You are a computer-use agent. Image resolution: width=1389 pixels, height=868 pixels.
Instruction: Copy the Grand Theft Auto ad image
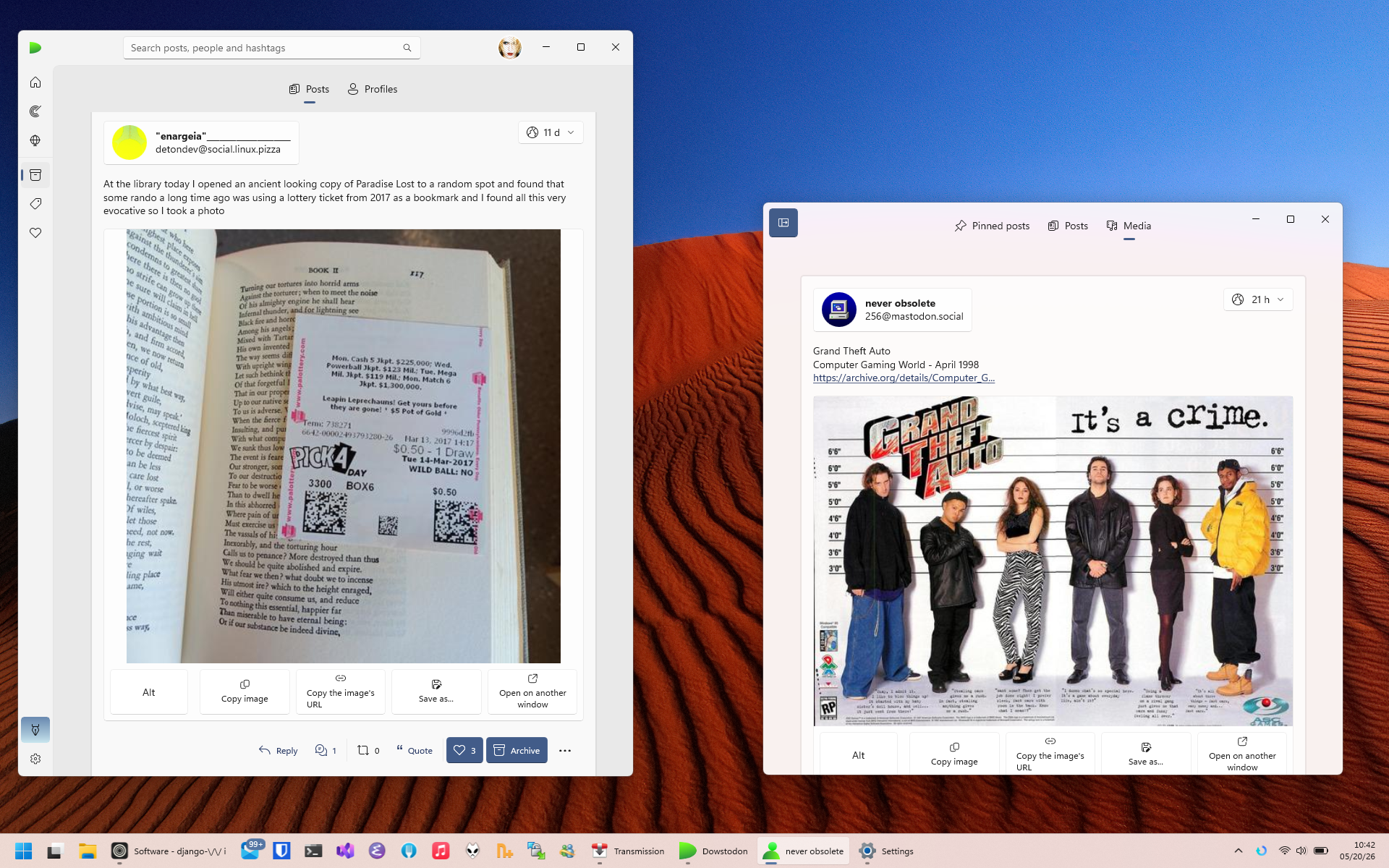pos(954,754)
